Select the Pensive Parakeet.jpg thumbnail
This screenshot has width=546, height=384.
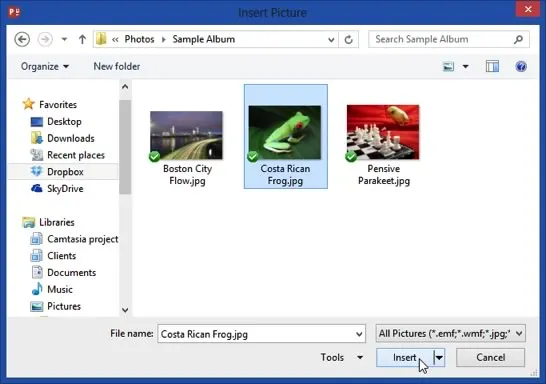pyautogui.click(x=383, y=132)
